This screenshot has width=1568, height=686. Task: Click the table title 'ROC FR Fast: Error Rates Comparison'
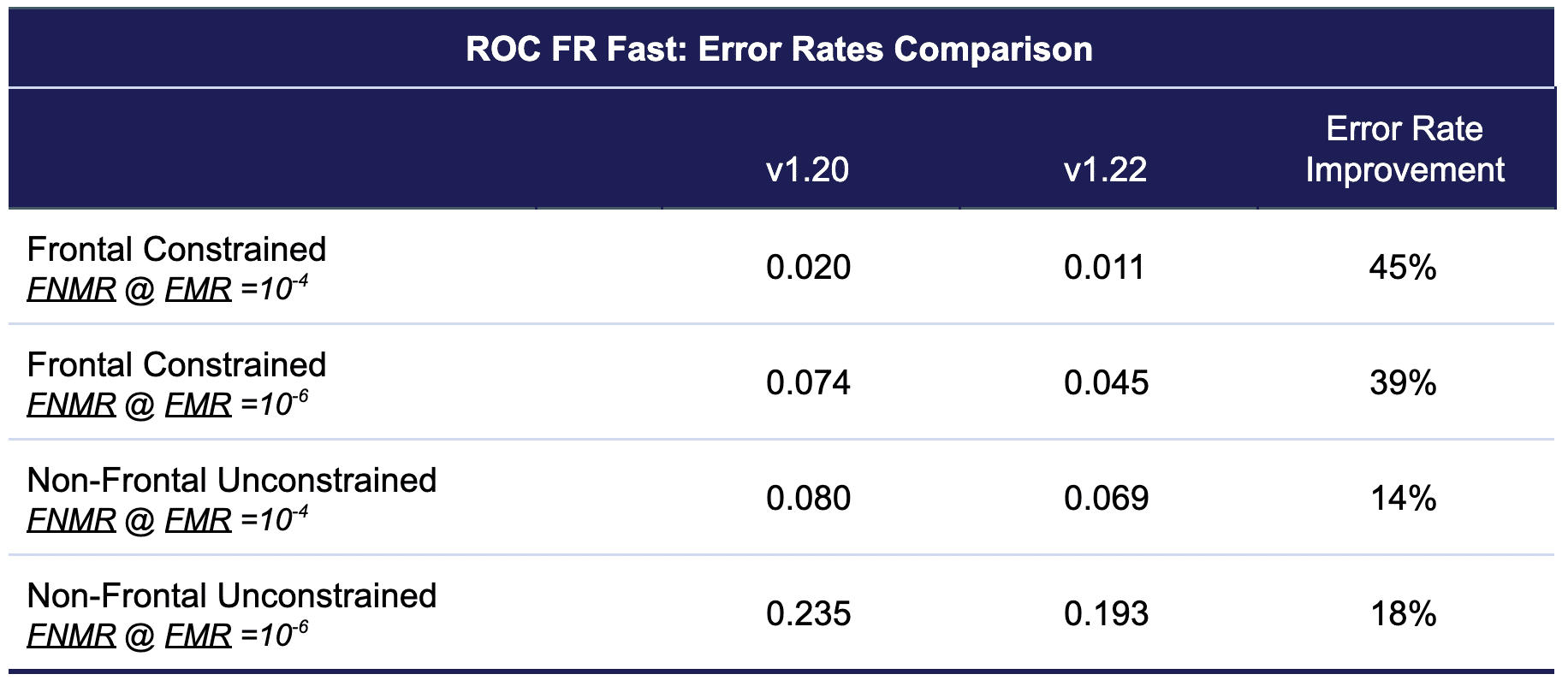coord(779,49)
